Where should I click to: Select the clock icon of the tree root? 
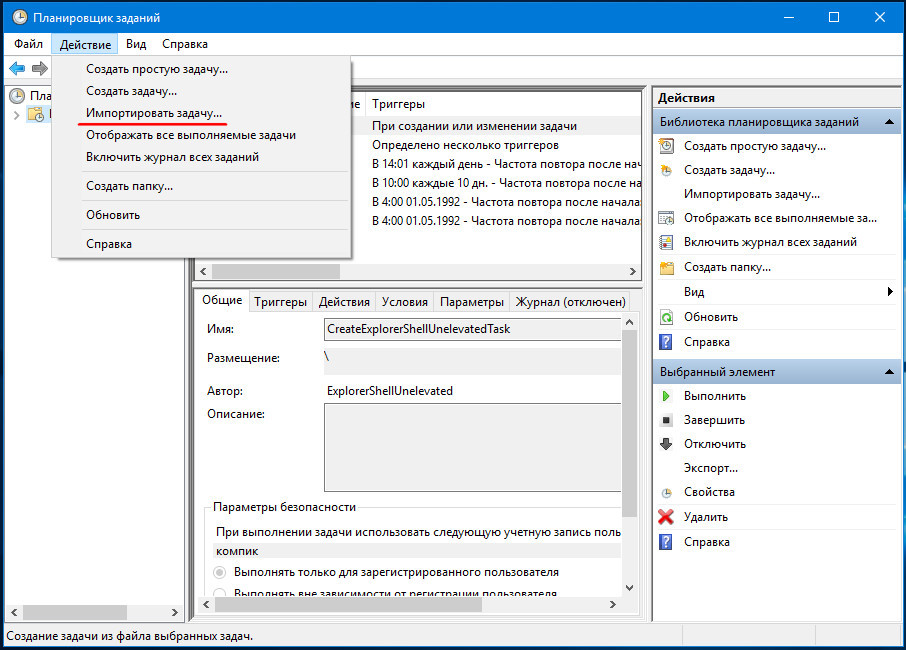pyautogui.click(x=17, y=96)
